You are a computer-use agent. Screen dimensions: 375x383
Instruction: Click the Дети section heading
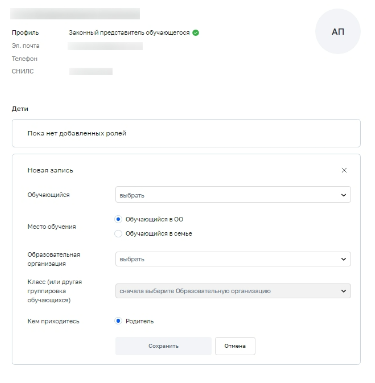pos(20,109)
